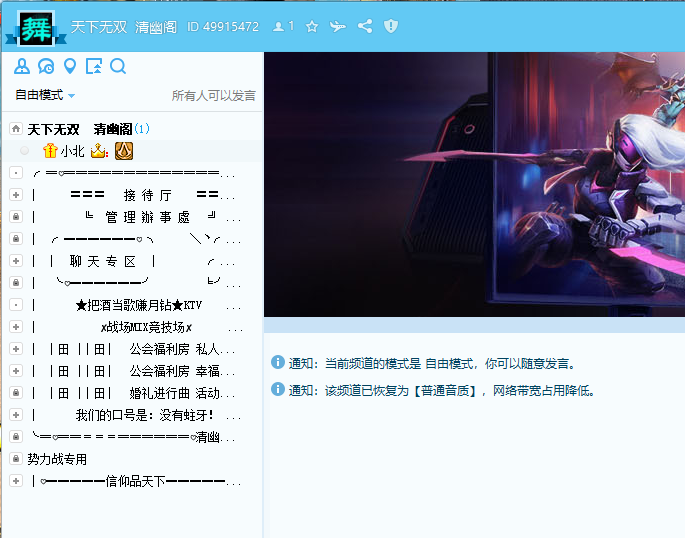Click the airplane icon in header

coord(338,27)
